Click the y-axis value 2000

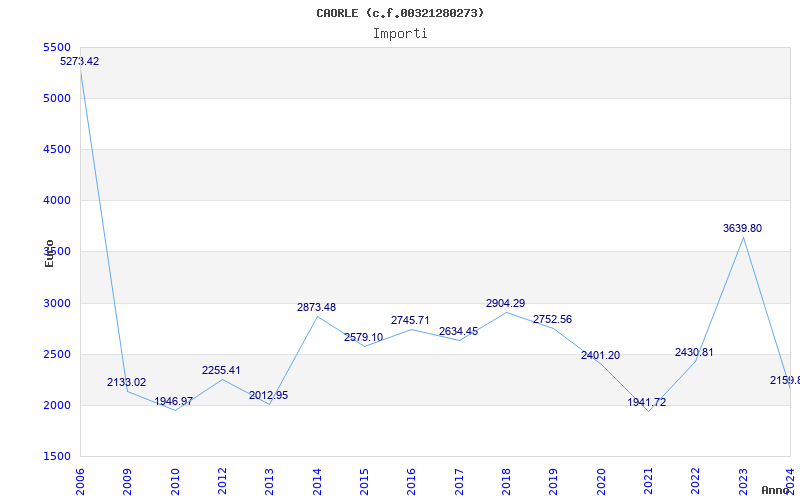click(x=57, y=405)
